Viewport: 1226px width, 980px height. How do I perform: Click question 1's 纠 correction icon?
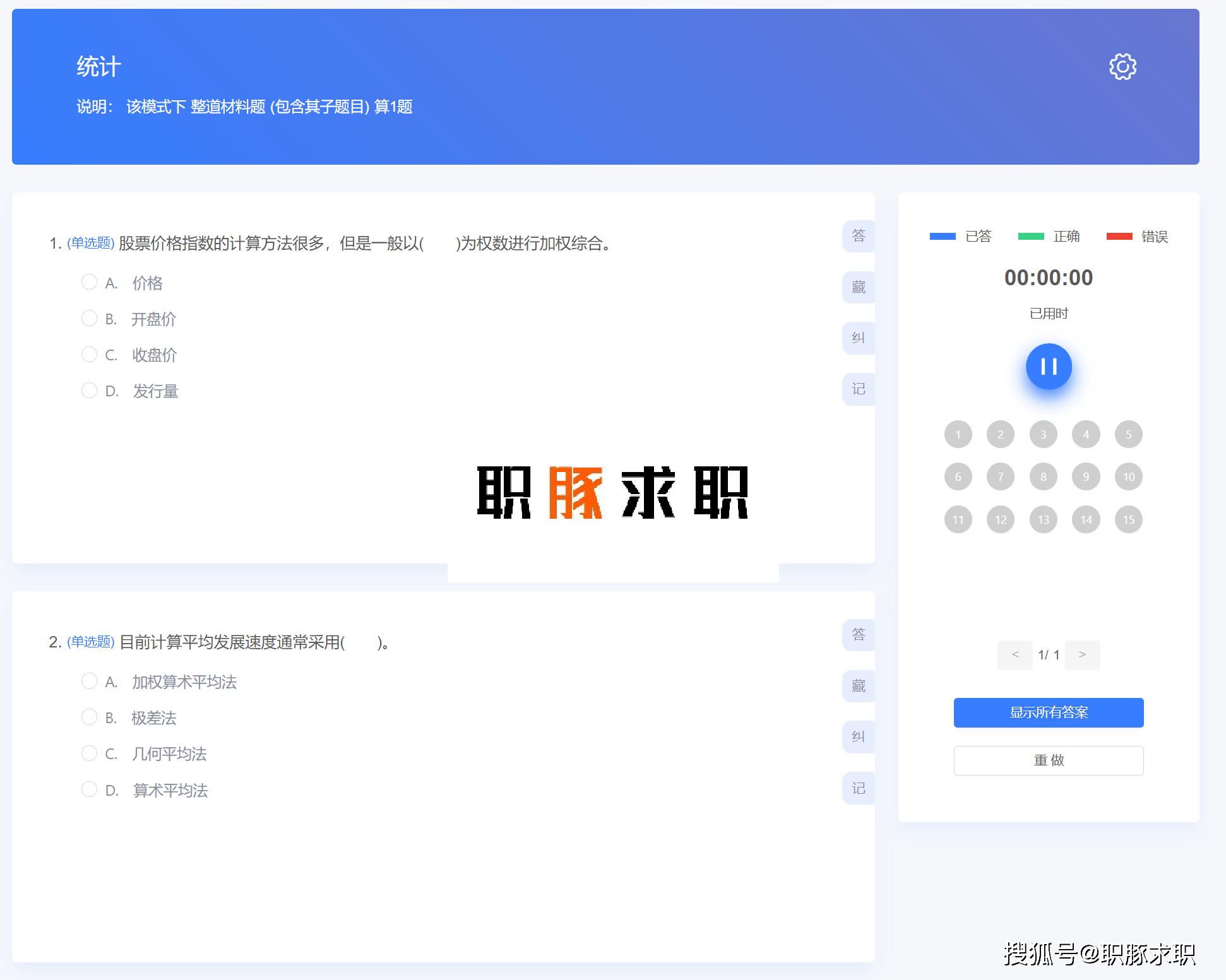tap(859, 338)
